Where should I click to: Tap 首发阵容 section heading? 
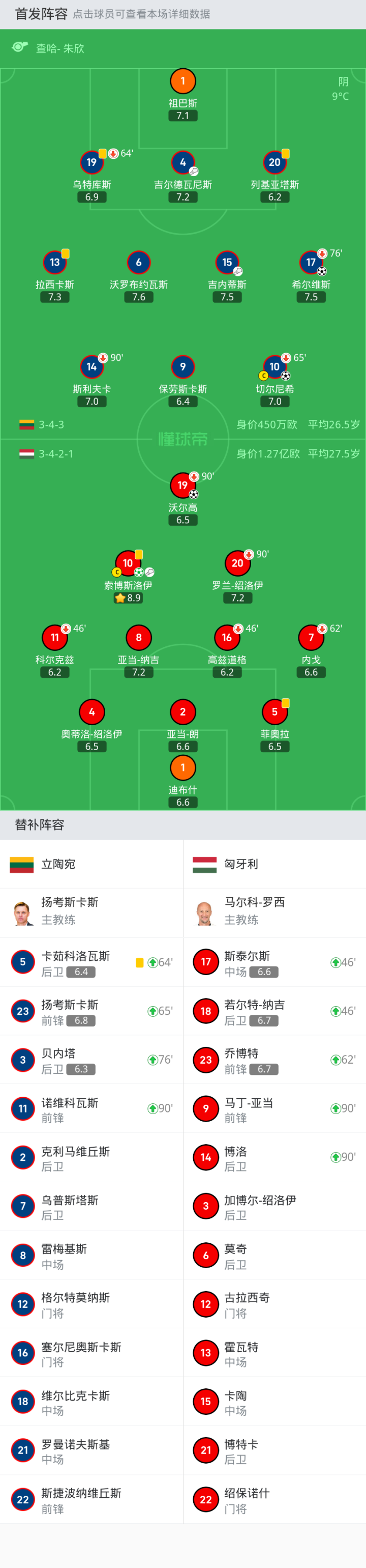[41, 14]
